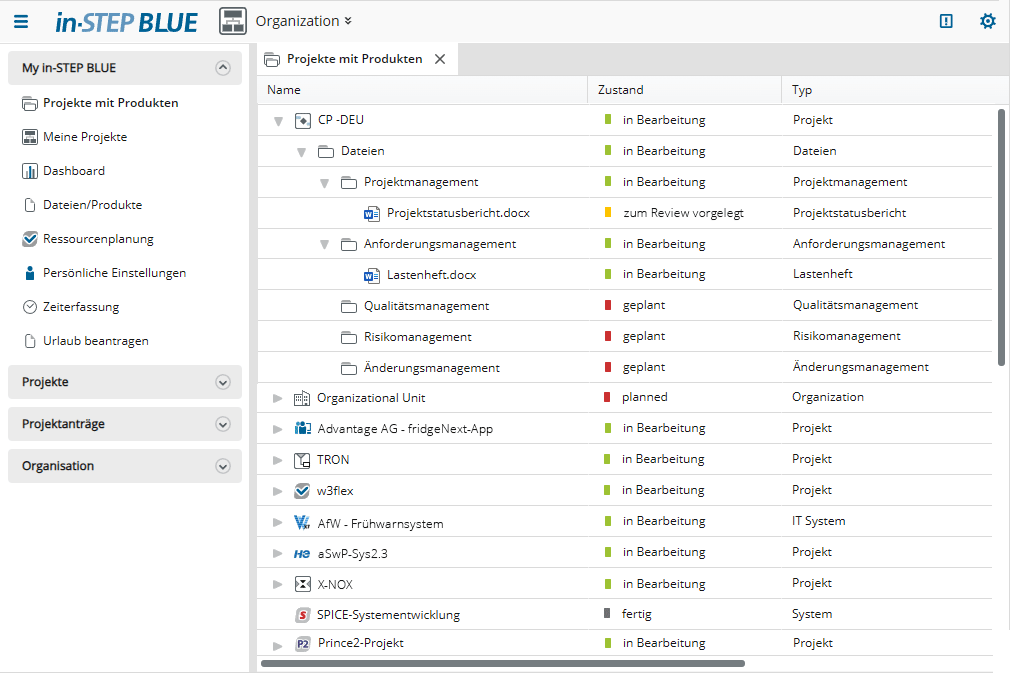
Task: Open Dashboard from the sidebar
Action: tap(73, 171)
